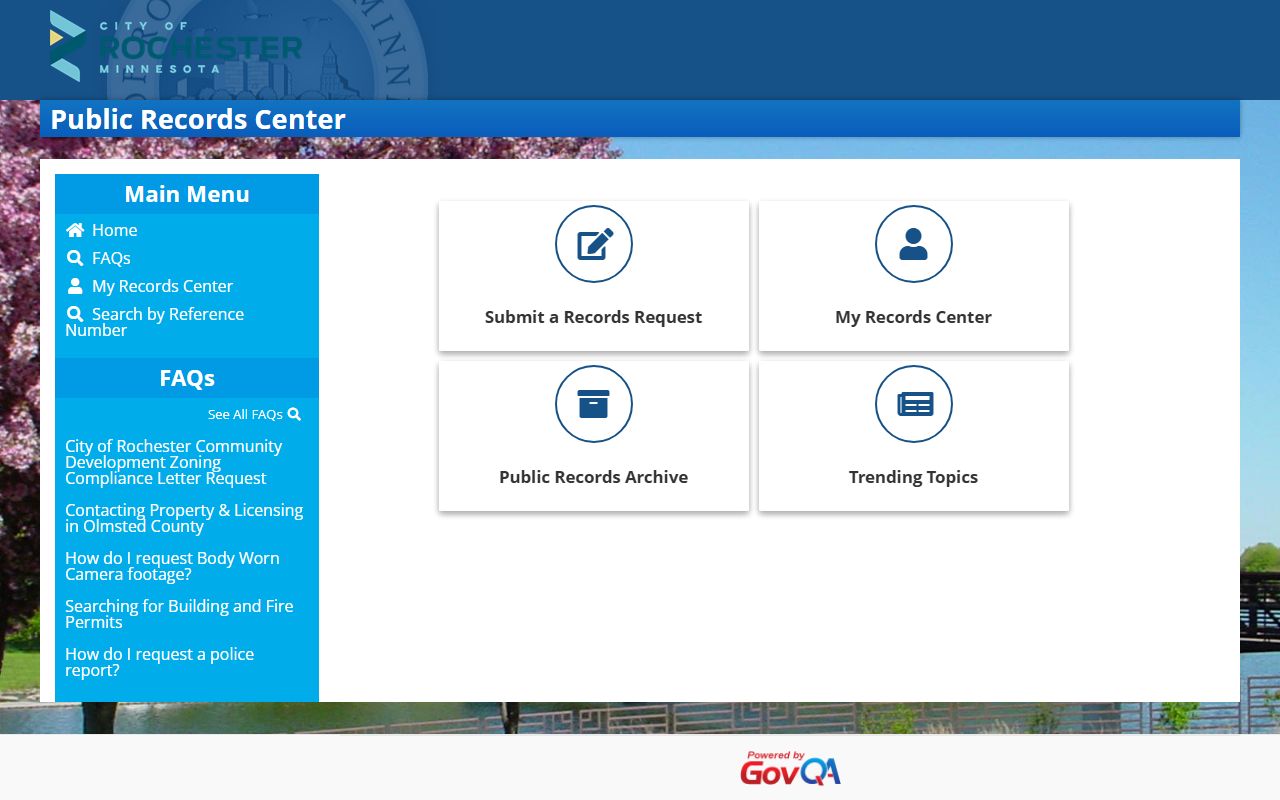Click the Home house icon in Main Menu
Screen dimensions: 1280x800
tap(75, 230)
